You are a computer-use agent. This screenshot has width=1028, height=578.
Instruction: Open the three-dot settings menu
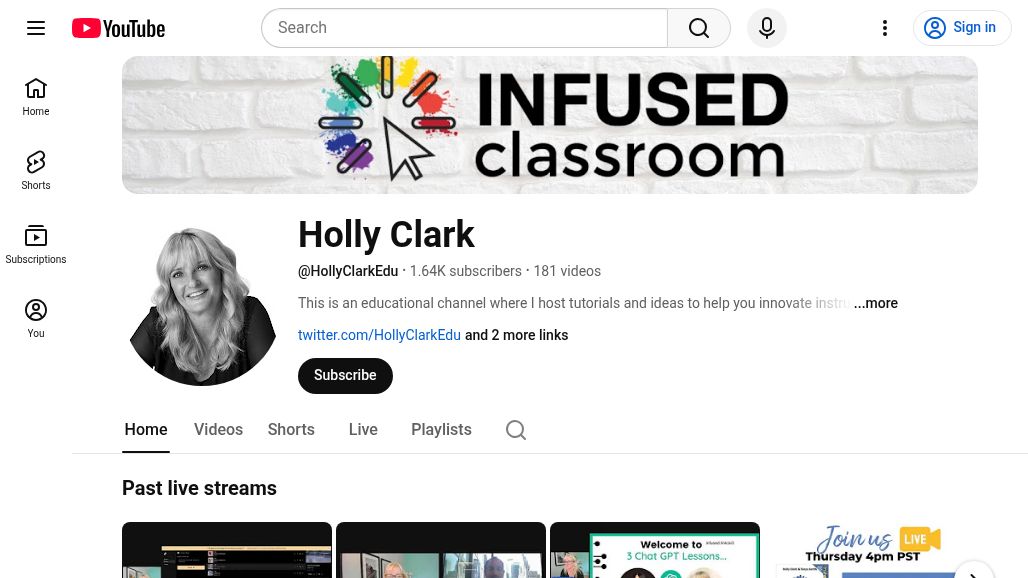pos(885,28)
